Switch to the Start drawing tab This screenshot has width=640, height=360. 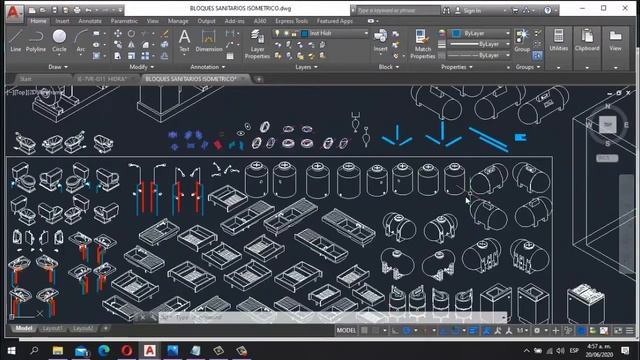tap(26, 79)
